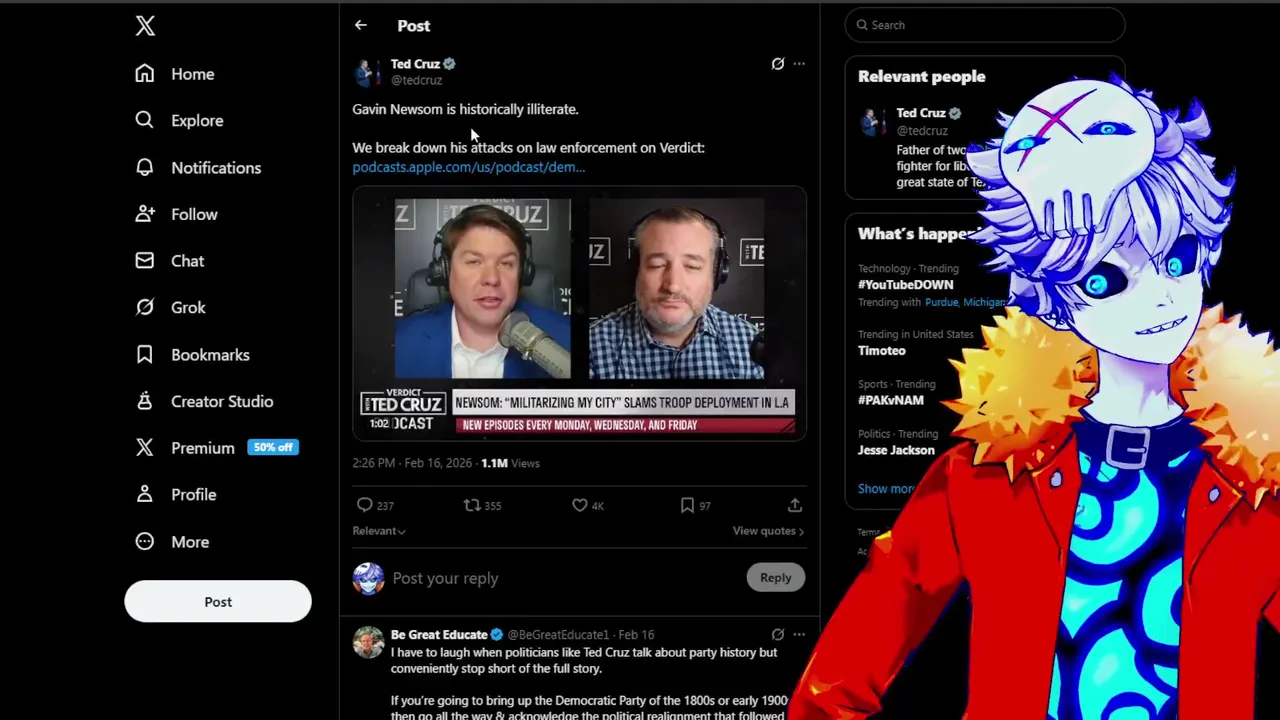
Task: Select the Bookmarks menu label
Action: tap(210, 354)
